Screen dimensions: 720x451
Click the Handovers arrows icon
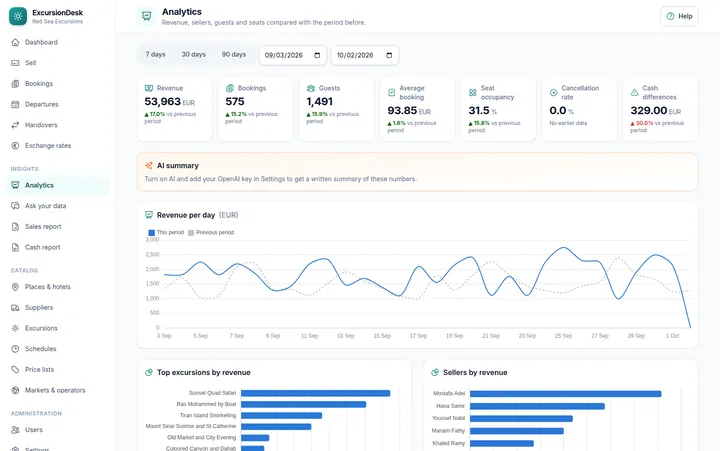click(x=15, y=125)
